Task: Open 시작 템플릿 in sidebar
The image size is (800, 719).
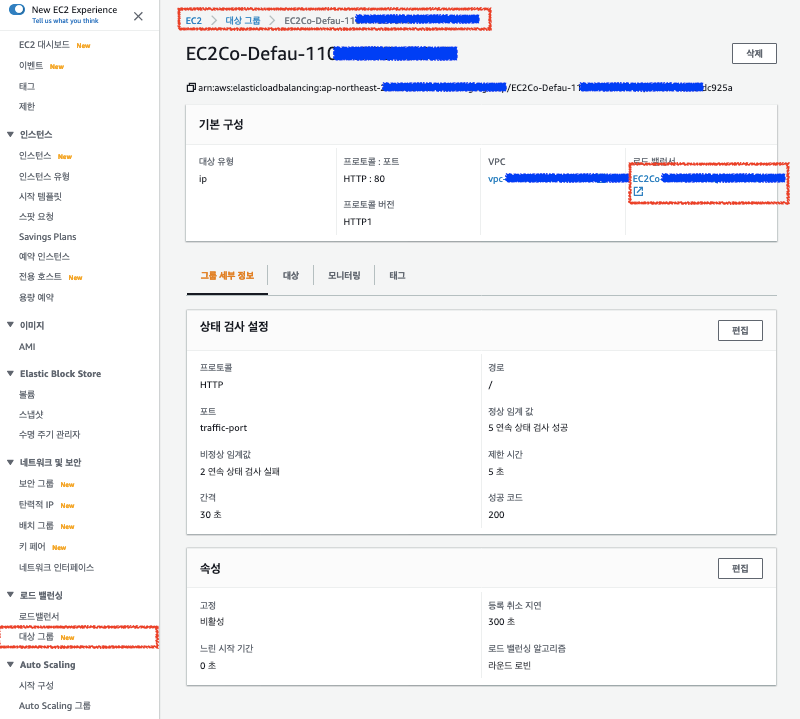Action: click(x=40, y=196)
